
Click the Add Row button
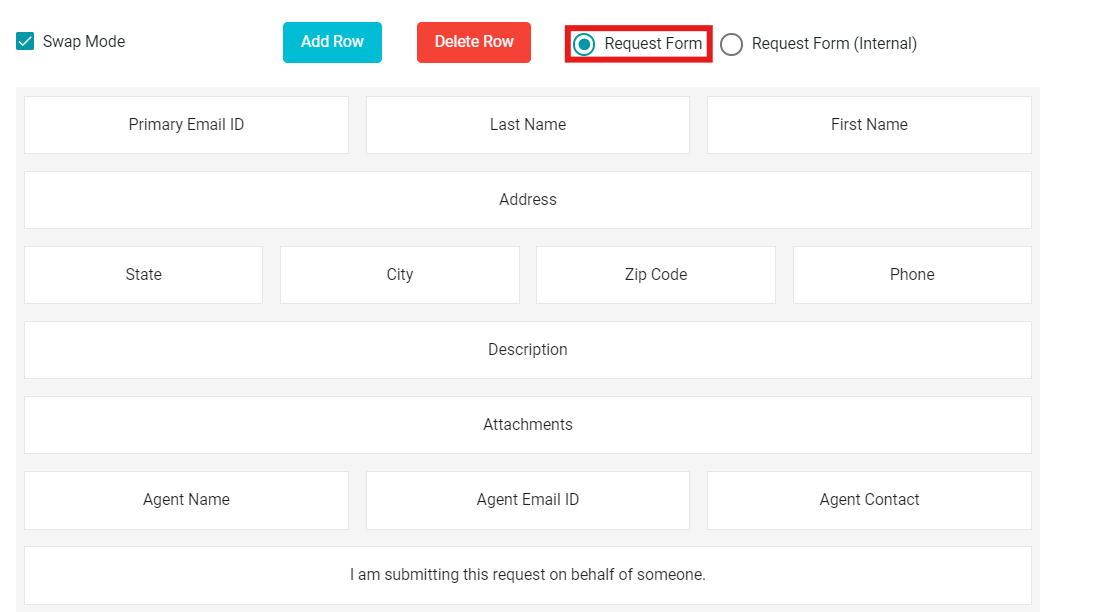click(332, 42)
